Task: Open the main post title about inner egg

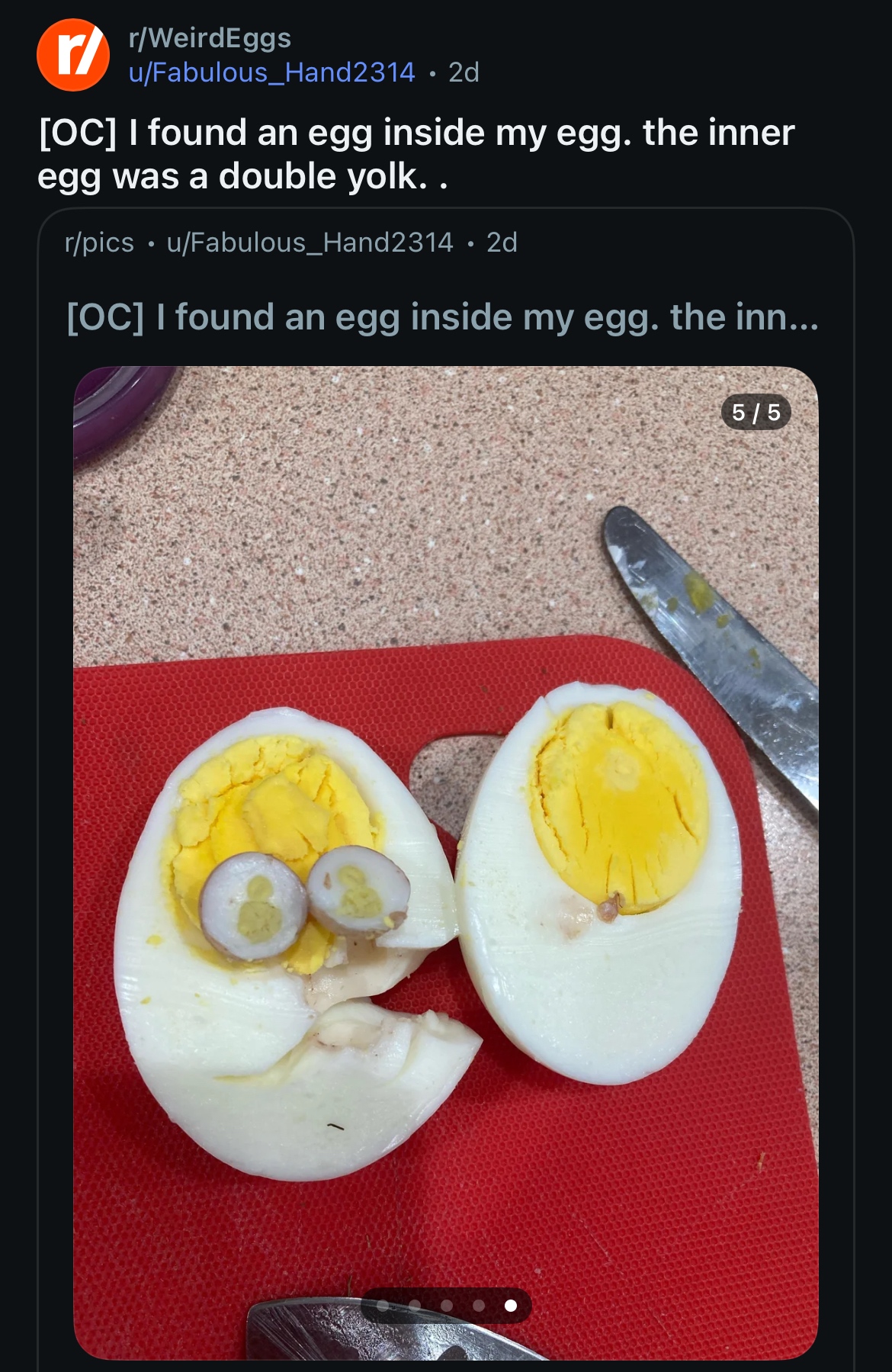Action: tap(416, 154)
